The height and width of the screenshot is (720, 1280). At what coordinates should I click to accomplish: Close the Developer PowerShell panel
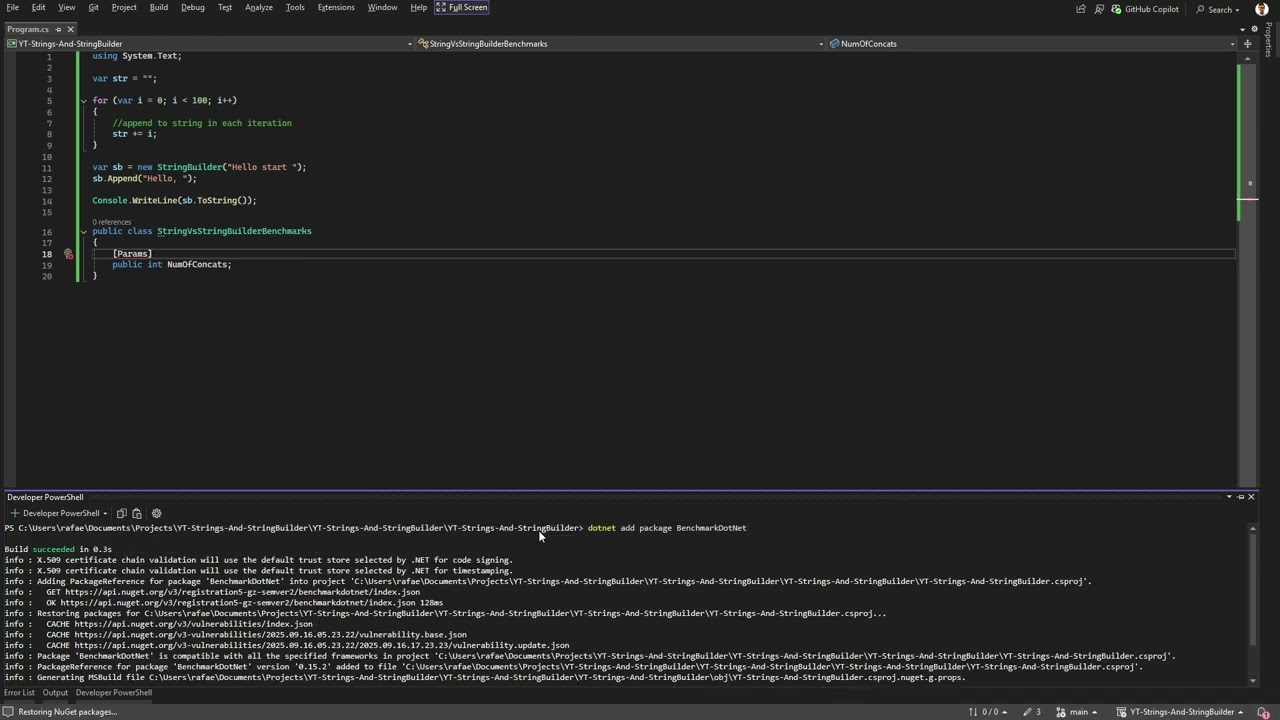tap(1251, 497)
